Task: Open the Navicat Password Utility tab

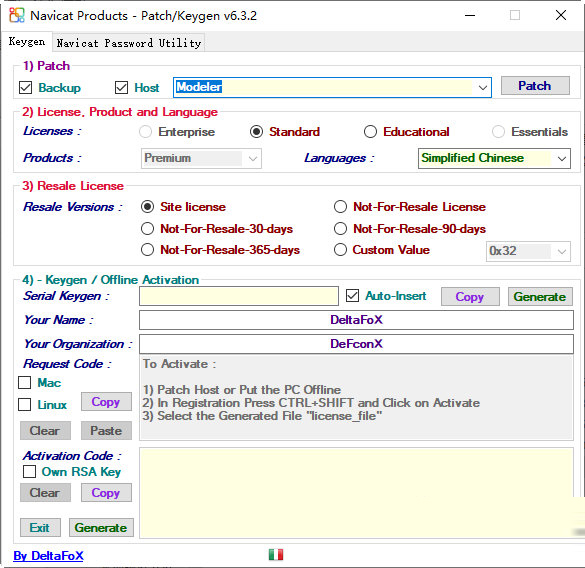Action: tap(129, 43)
